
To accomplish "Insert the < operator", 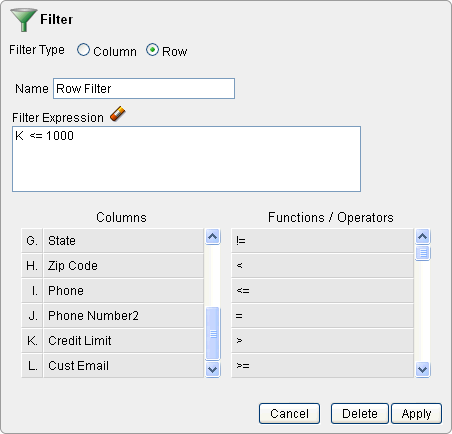I will point(322,266).
